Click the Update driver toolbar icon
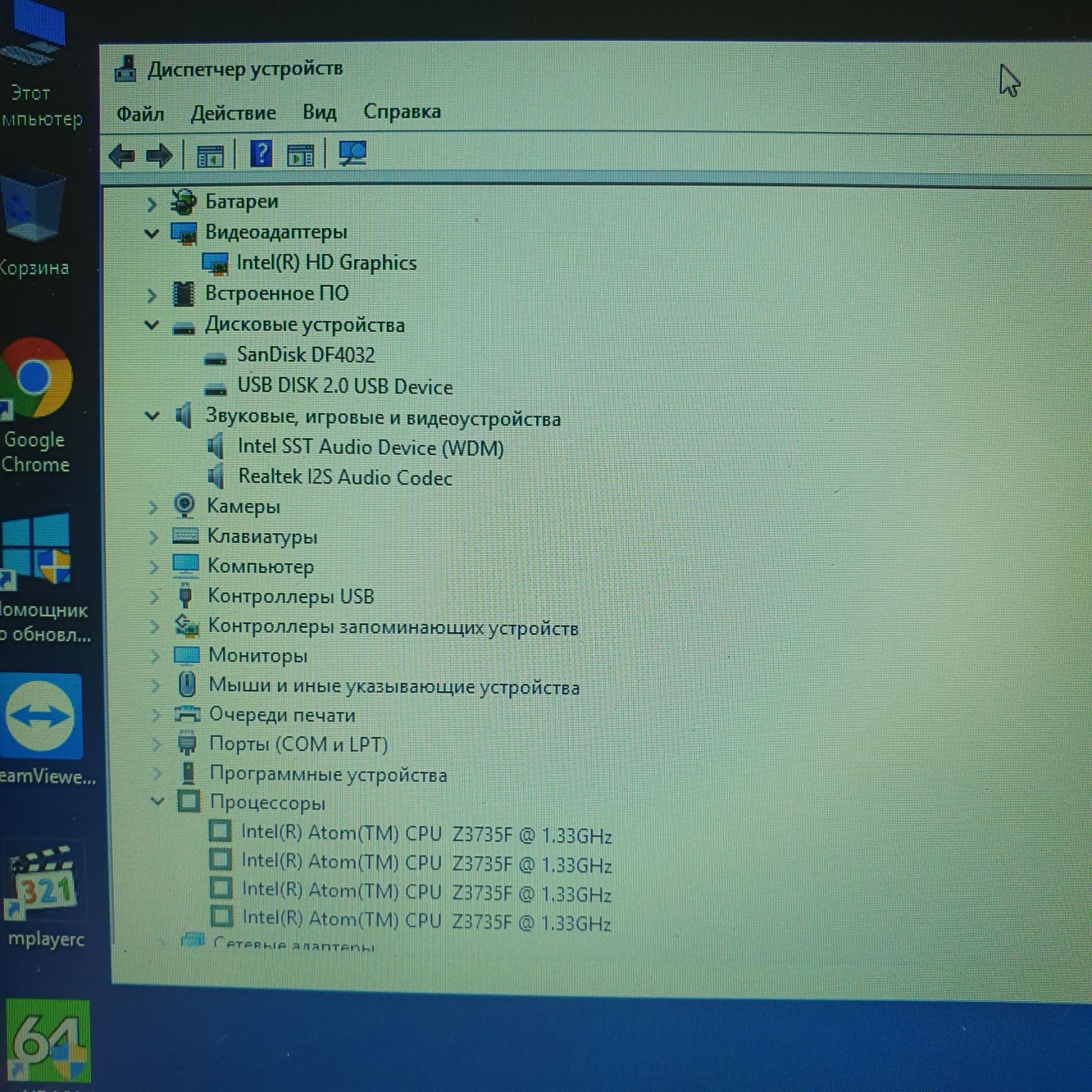The width and height of the screenshot is (1092, 1092). (300, 155)
